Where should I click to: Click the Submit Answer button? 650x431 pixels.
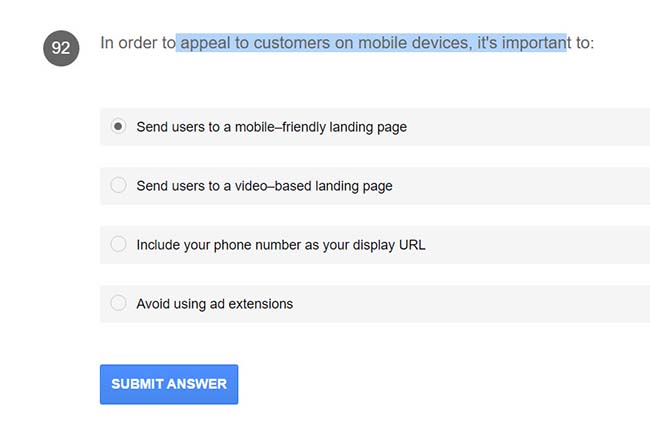pyautogui.click(x=169, y=384)
